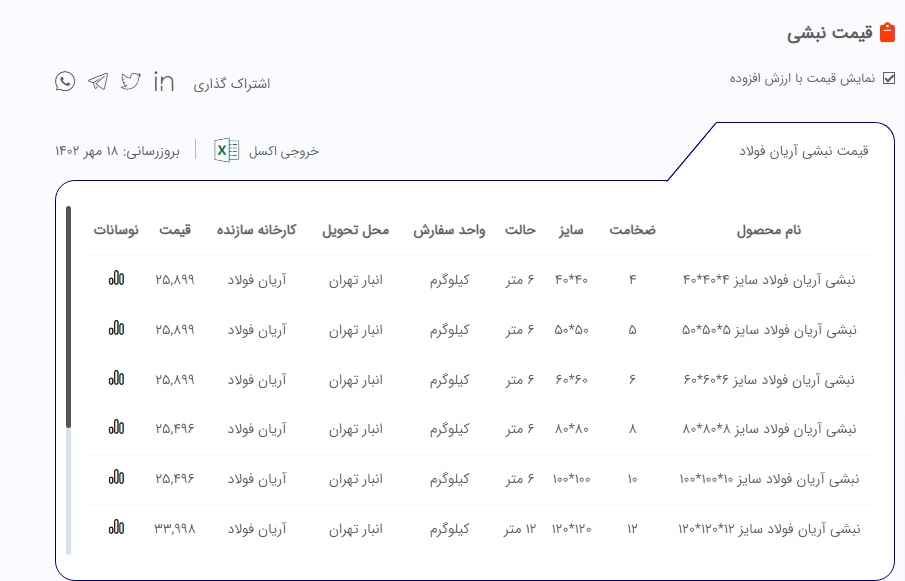
Task: Select the قیمت نبشی آریان فولاد tab
Action: pos(803,151)
